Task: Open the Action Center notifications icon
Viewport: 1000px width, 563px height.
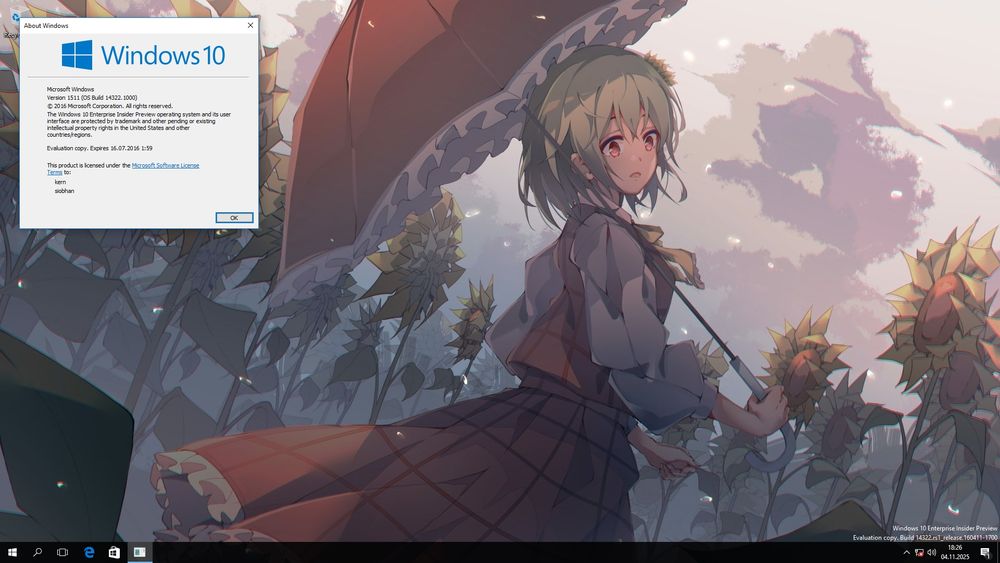Action: click(x=985, y=552)
